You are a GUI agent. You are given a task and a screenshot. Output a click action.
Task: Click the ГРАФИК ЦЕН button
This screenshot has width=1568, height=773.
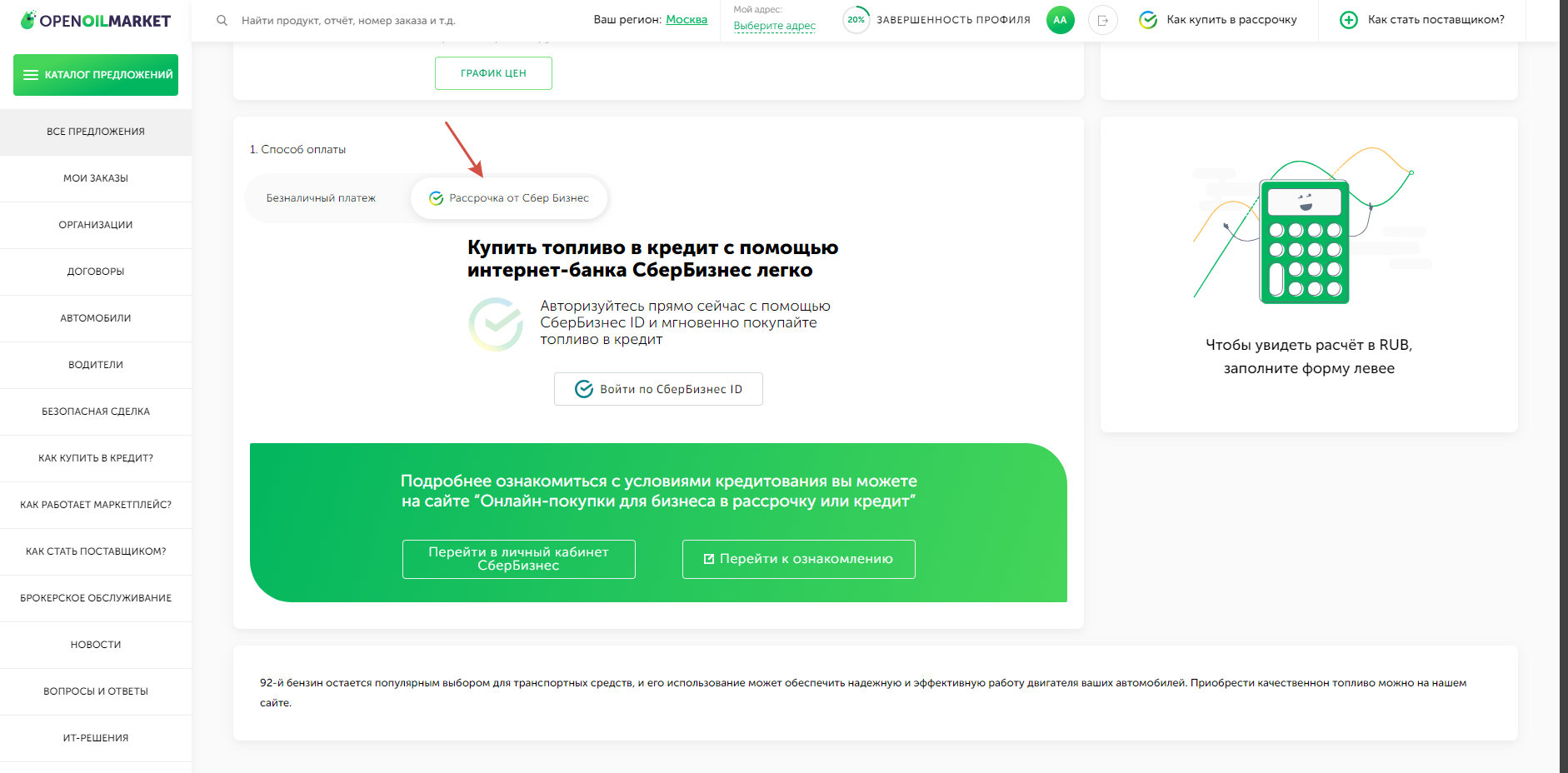coord(493,73)
